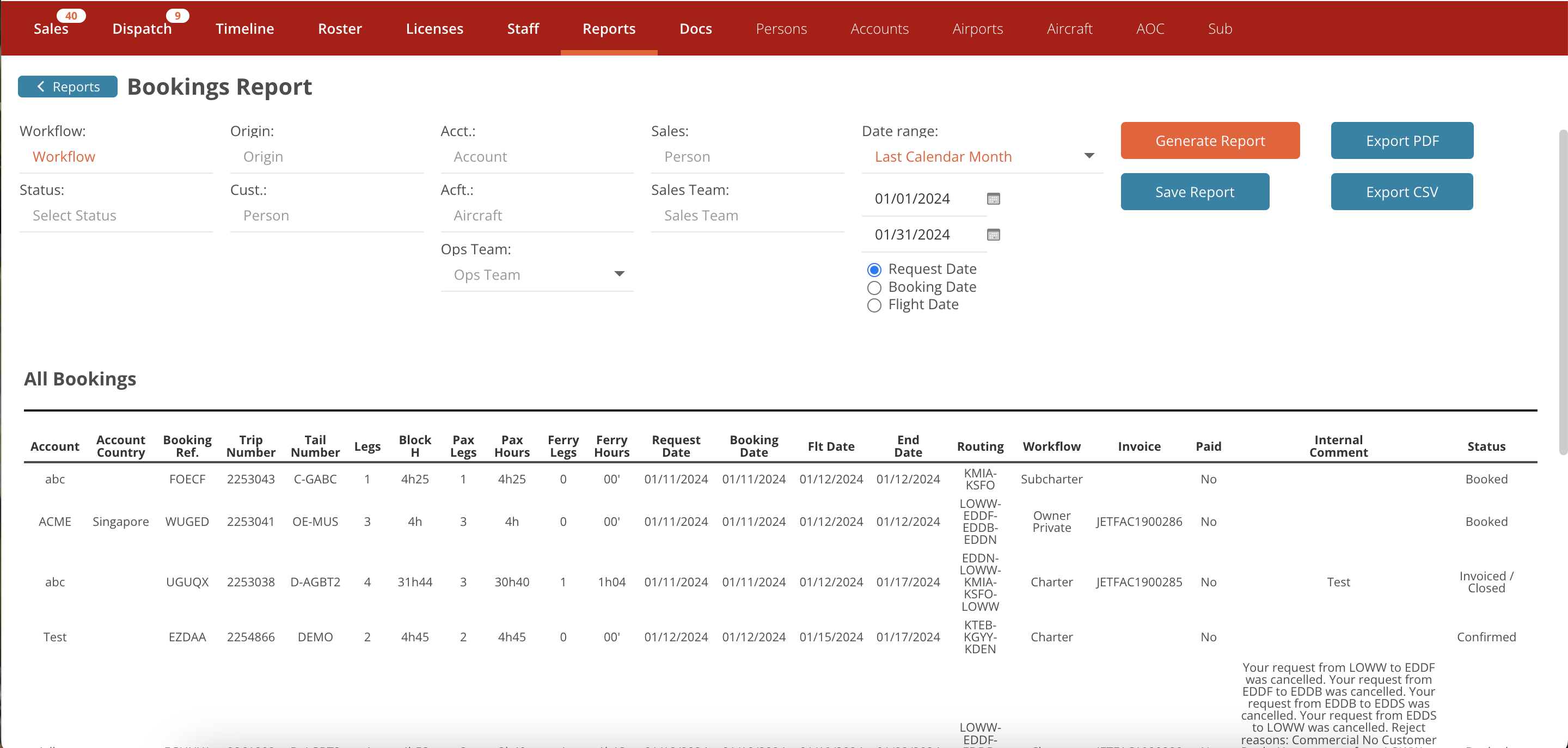Click the Invoiced / Closed status cell
The height and width of the screenshot is (748, 1568).
pyautogui.click(x=1486, y=583)
